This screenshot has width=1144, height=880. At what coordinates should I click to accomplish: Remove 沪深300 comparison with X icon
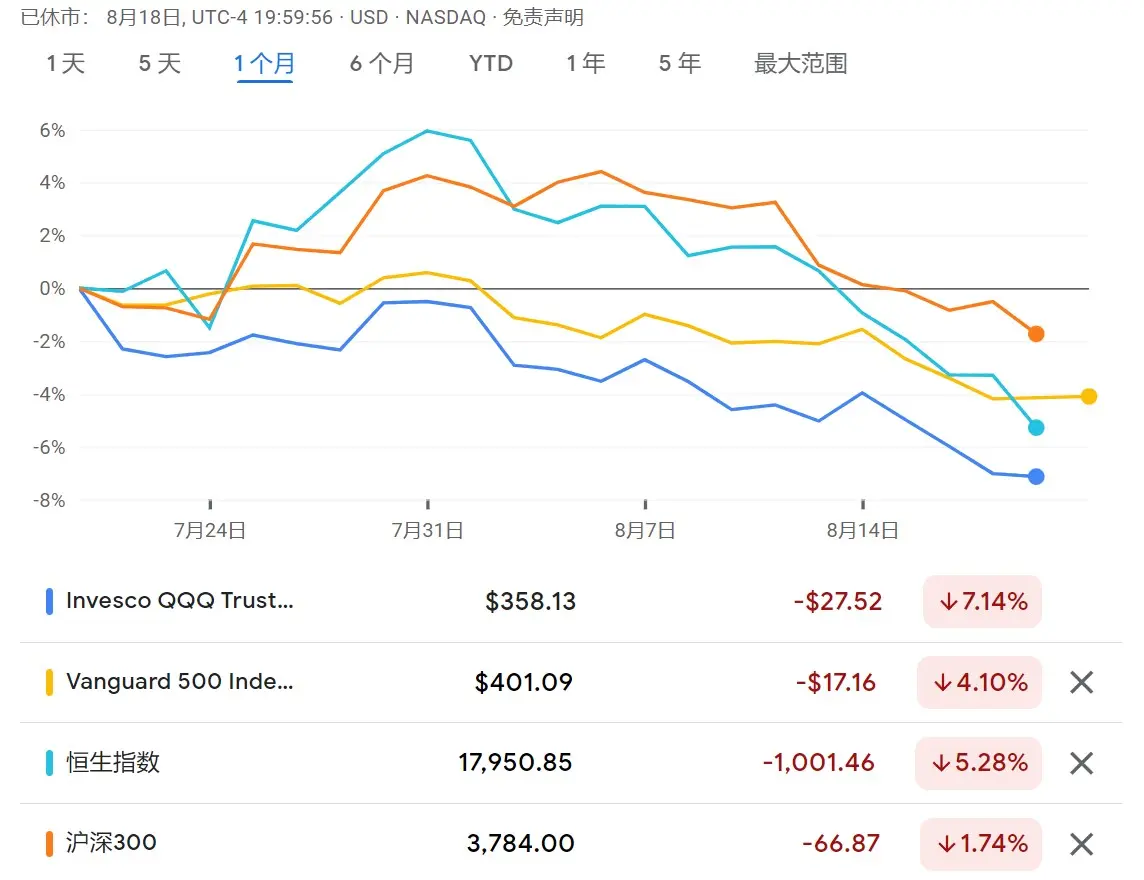1081,844
